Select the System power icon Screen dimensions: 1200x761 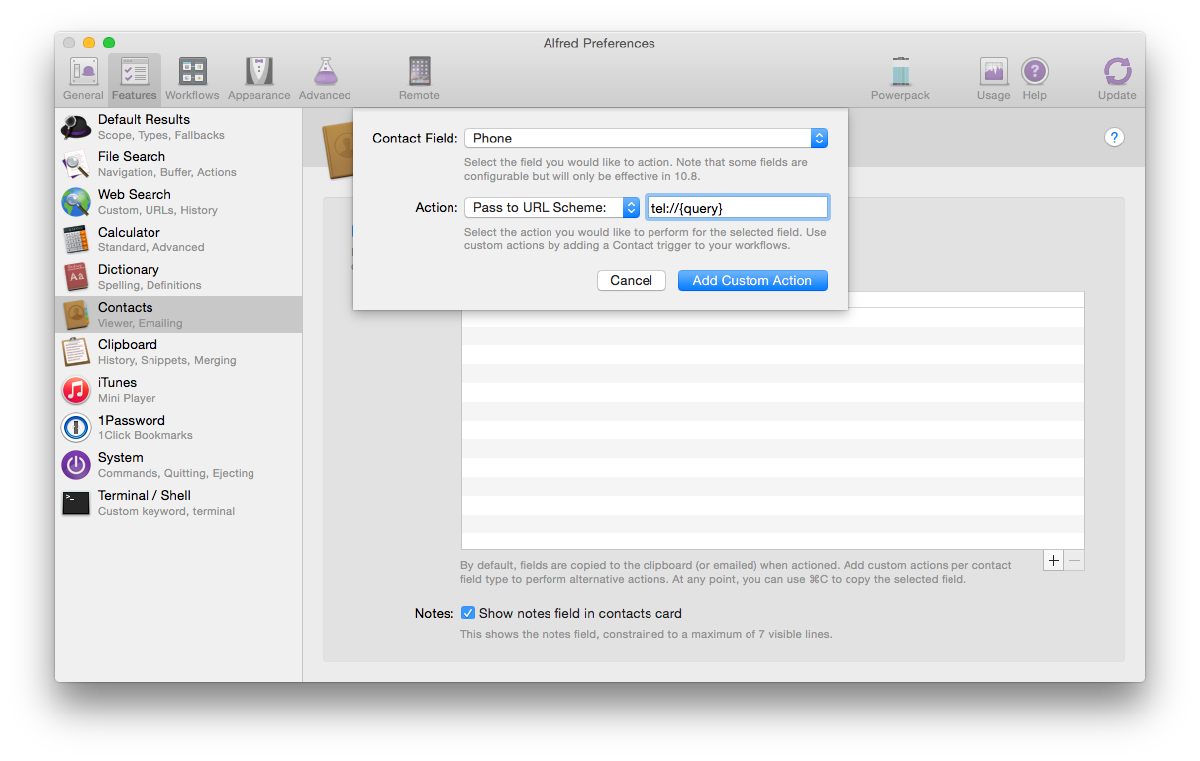[x=76, y=465]
